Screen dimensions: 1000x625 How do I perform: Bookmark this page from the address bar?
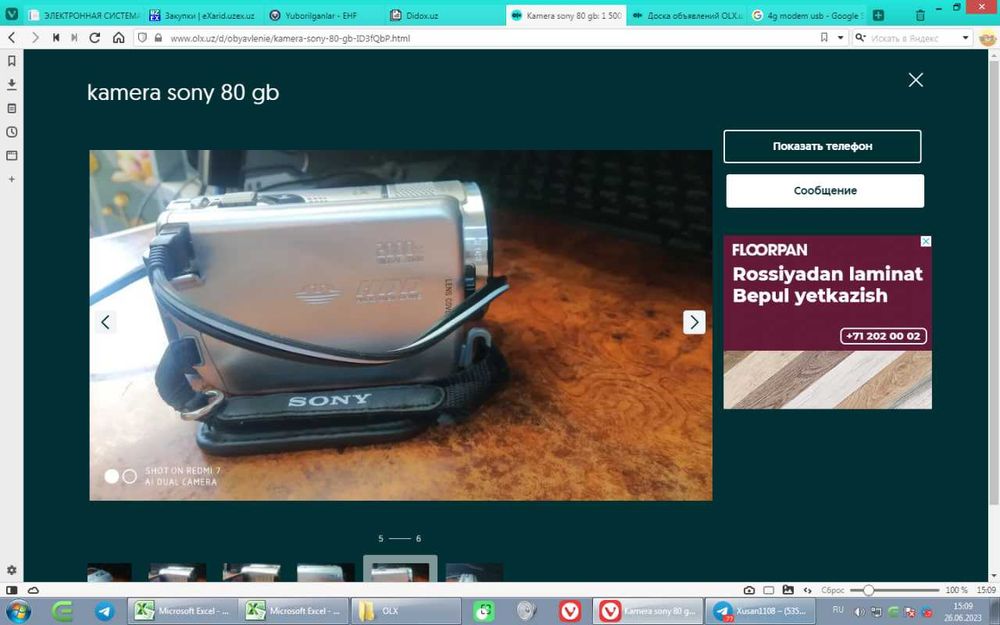[x=824, y=38]
